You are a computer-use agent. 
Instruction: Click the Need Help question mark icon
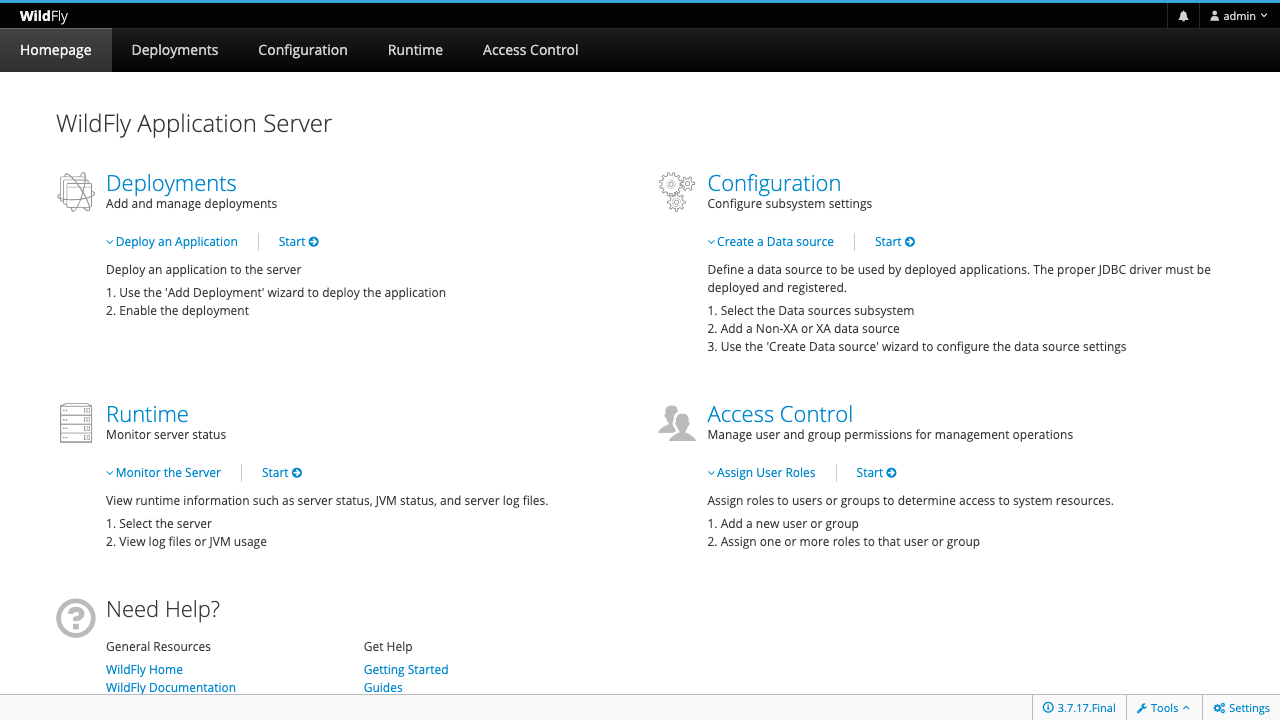coord(76,618)
